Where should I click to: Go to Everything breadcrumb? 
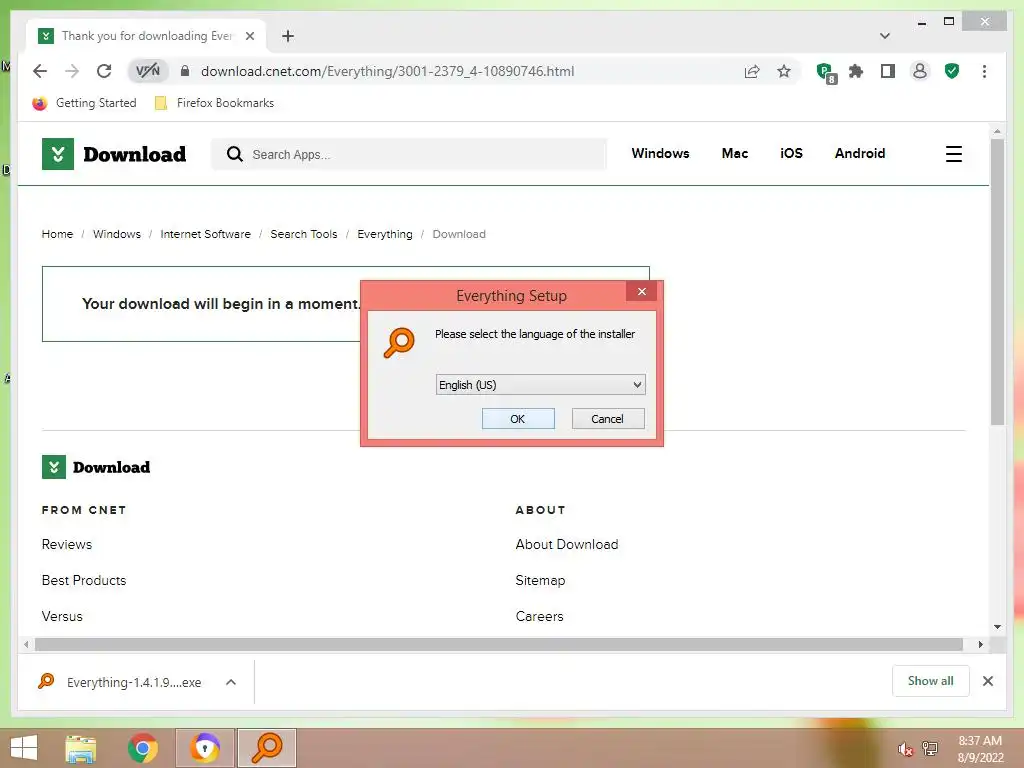[385, 234]
